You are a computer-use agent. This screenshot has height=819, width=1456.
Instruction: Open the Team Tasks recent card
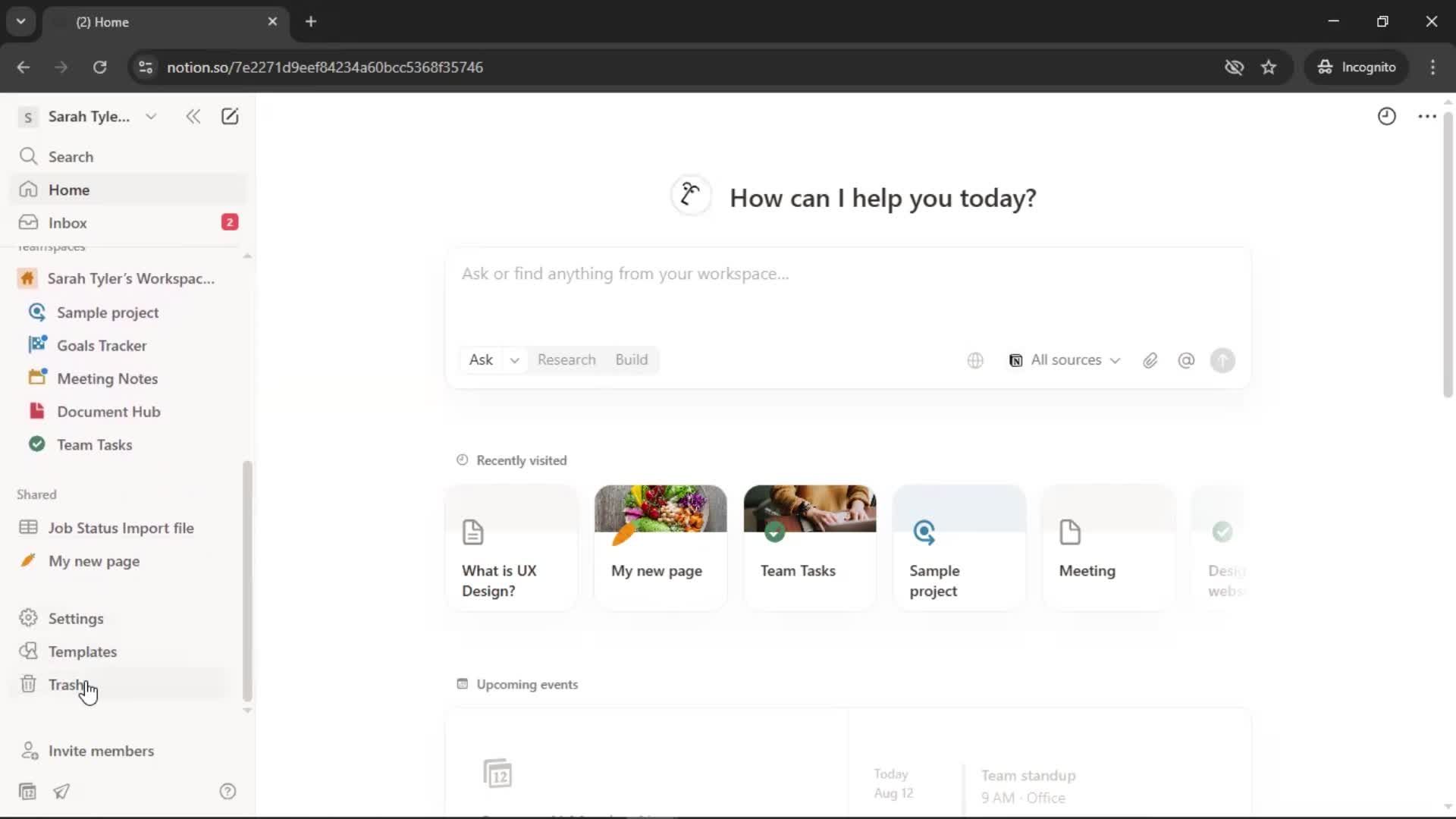[810, 548]
